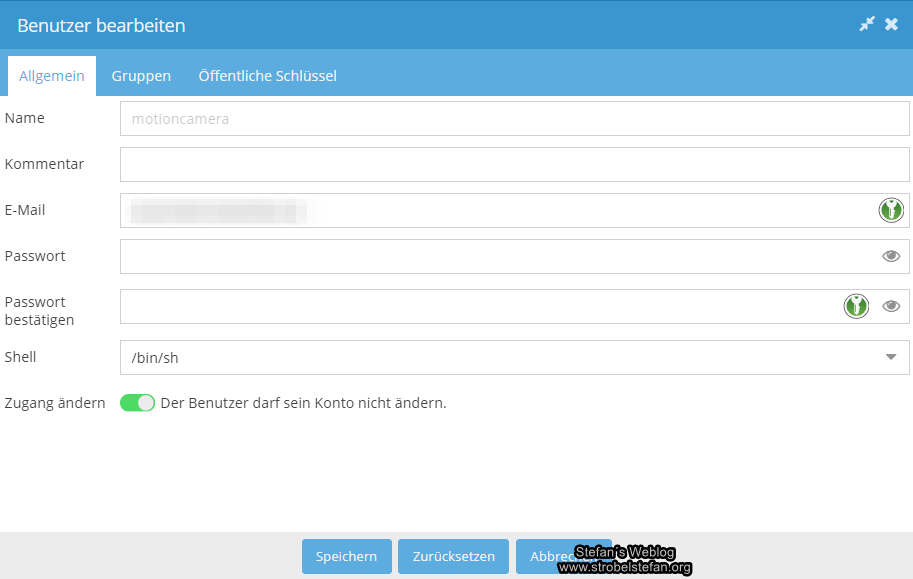Switch to the Allgemein tab
Image resolution: width=913 pixels, height=579 pixels.
[52, 76]
